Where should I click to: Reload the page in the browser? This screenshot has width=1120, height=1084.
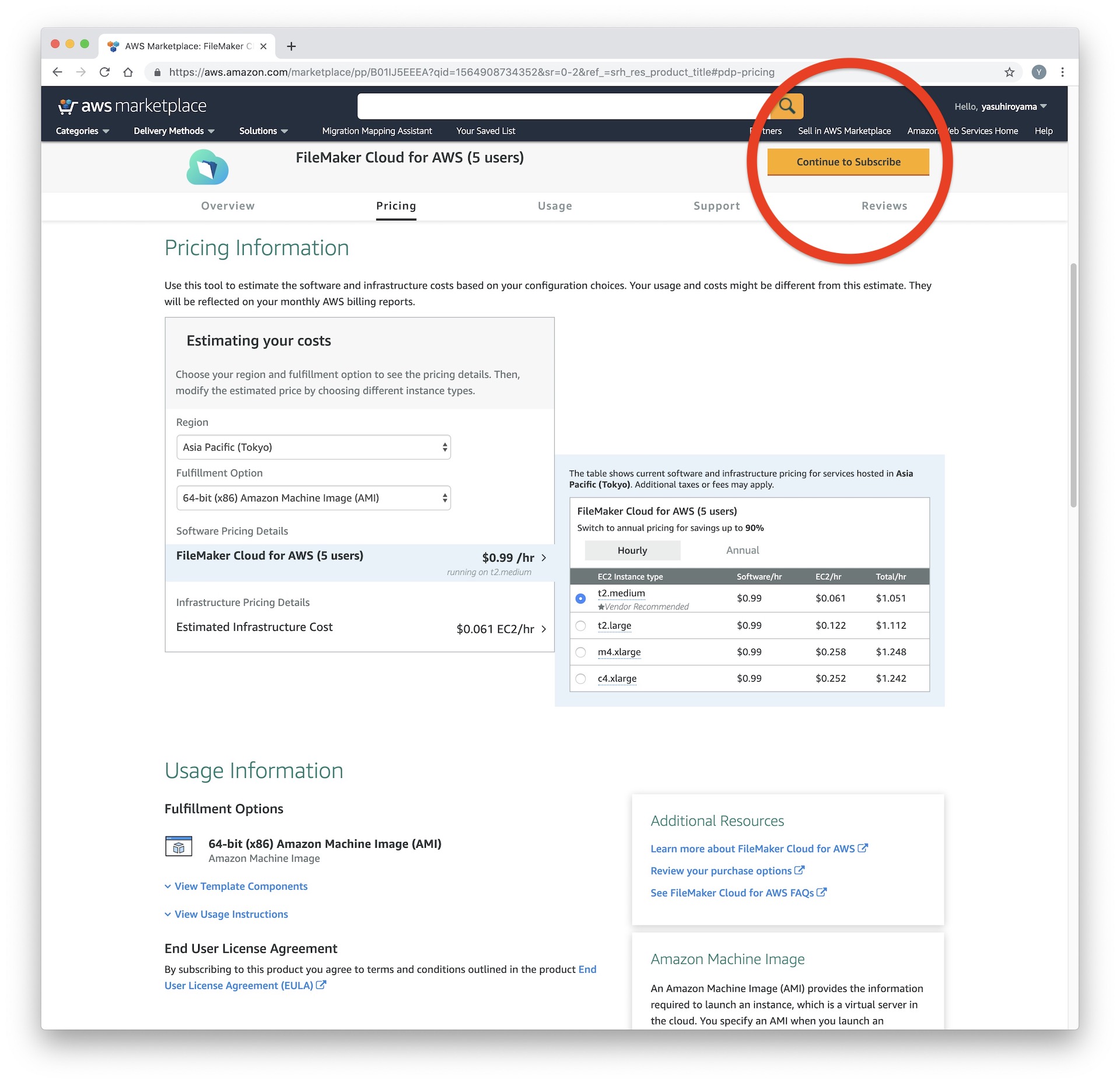coord(104,72)
